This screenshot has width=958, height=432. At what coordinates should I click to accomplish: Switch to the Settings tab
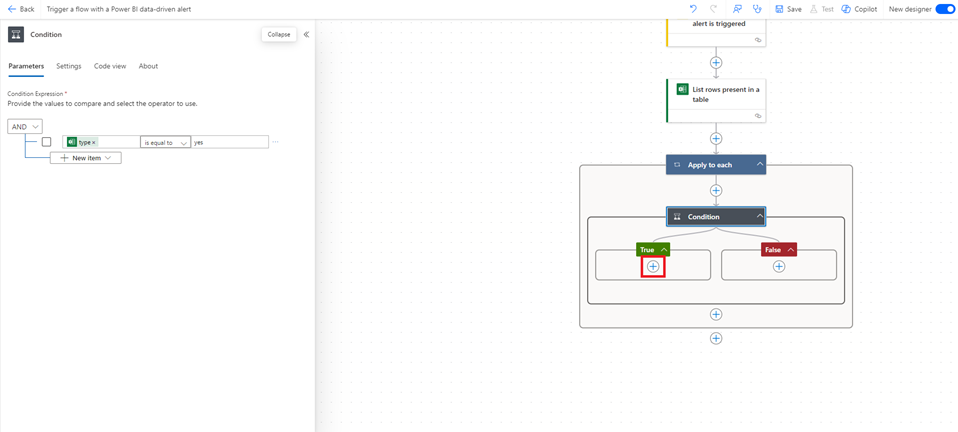[69, 66]
